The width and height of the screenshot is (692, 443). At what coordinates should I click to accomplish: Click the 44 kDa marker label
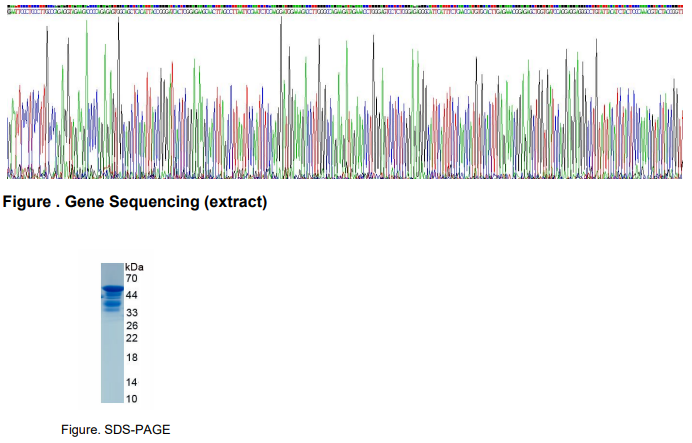pos(131,296)
